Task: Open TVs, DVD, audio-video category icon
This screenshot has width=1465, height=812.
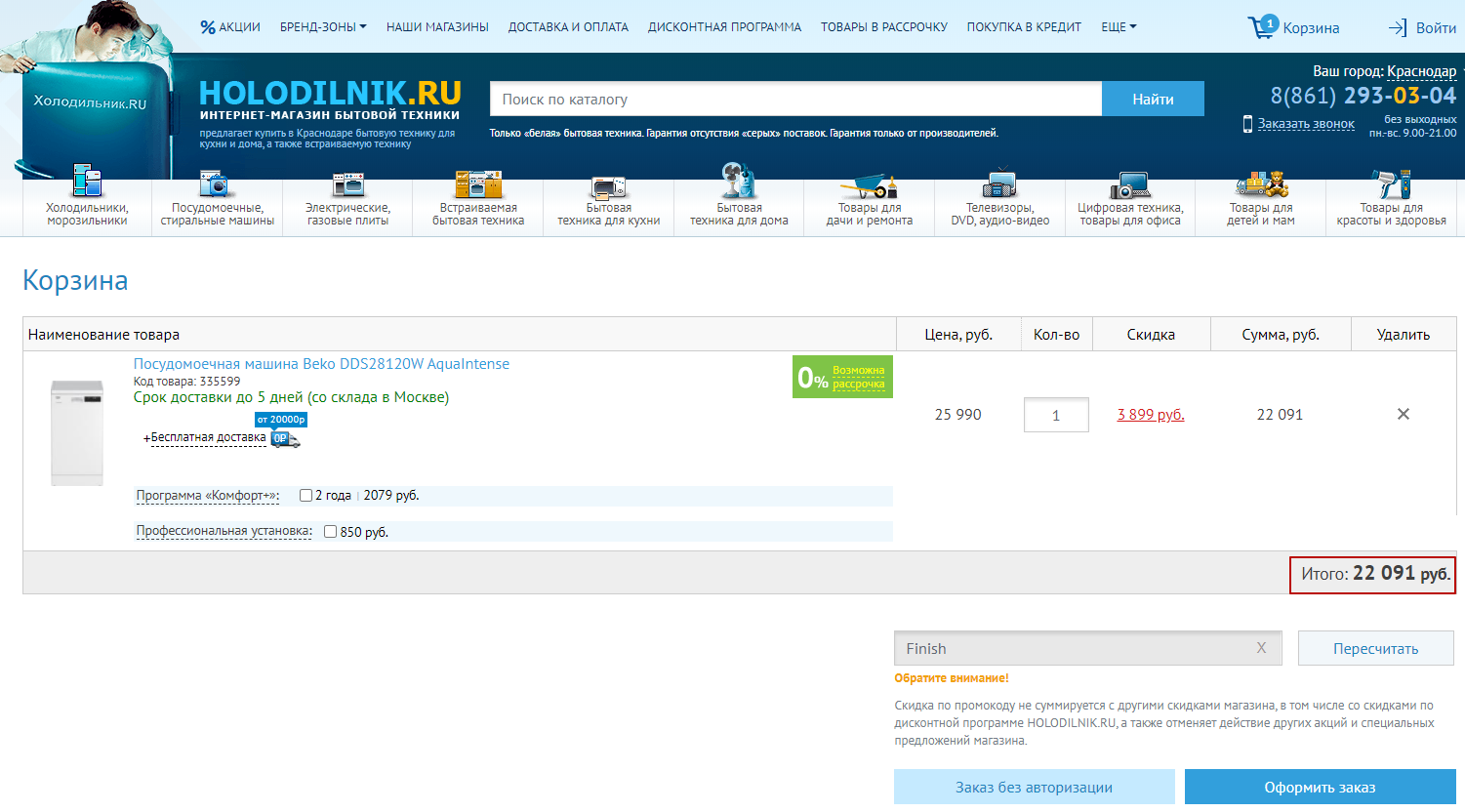Action: click(x=999, y=183)
